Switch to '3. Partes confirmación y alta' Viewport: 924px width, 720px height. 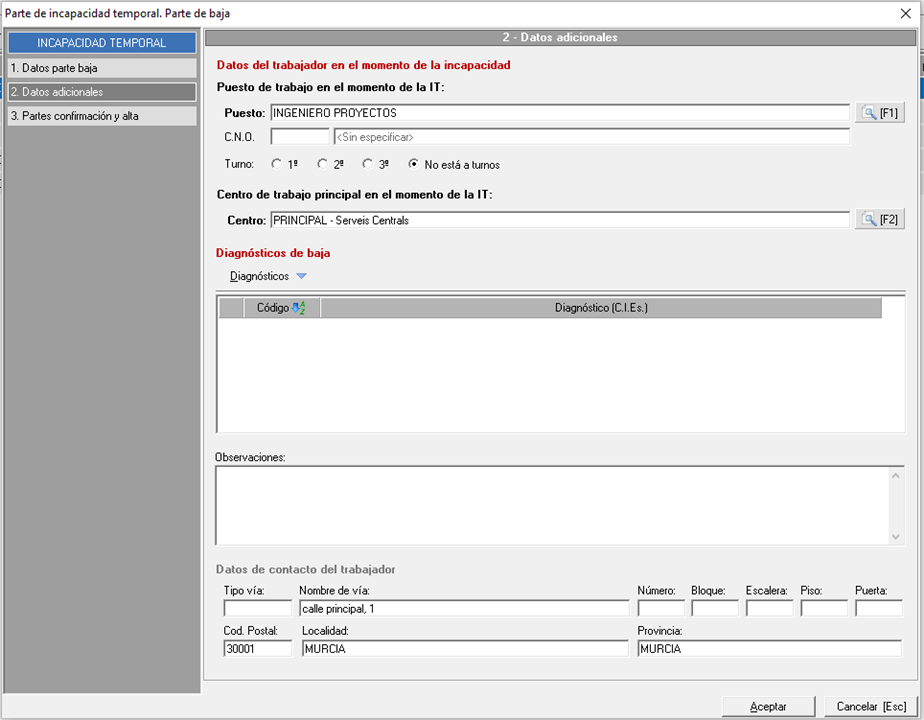click(101, 116)
